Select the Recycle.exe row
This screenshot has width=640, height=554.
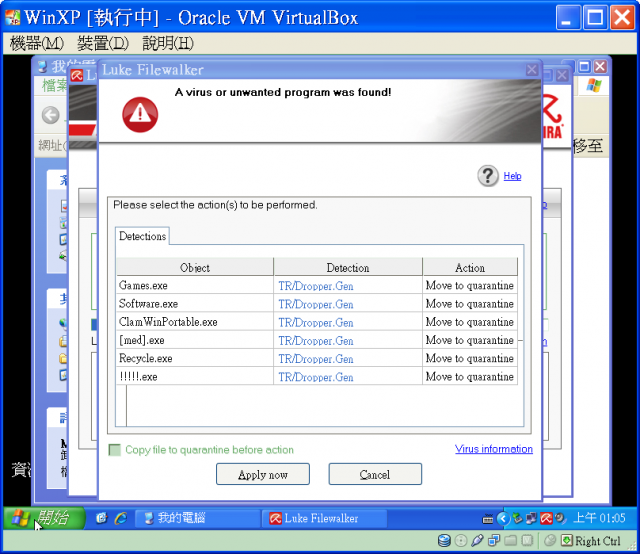pos(317,358)
